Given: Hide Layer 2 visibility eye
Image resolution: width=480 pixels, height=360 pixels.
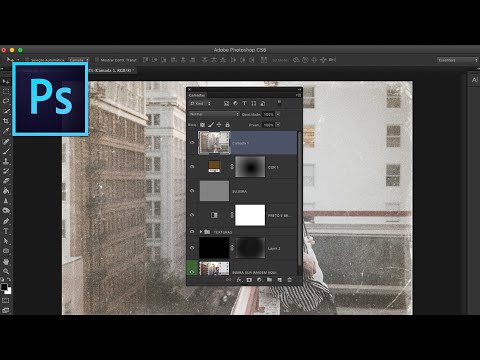Looking at the screenshot, I should point(192,248).
